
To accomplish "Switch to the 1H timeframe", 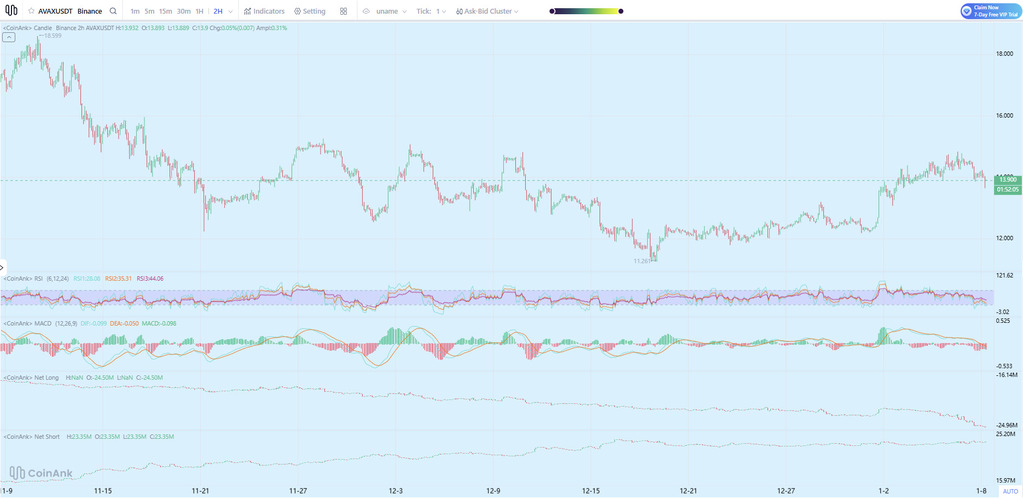I will [200, 11].
